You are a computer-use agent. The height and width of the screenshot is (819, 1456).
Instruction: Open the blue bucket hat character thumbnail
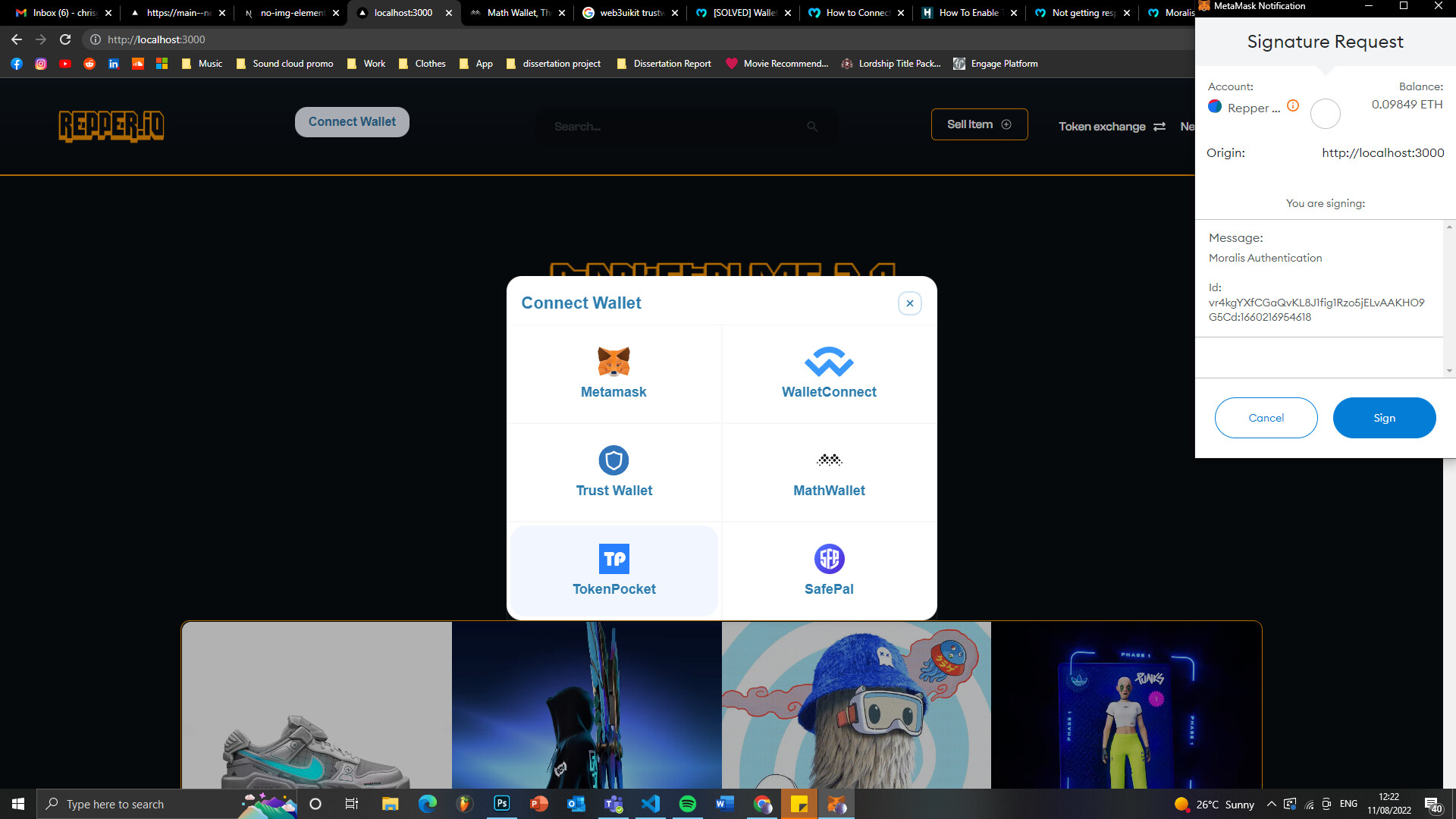click(856, 705)
